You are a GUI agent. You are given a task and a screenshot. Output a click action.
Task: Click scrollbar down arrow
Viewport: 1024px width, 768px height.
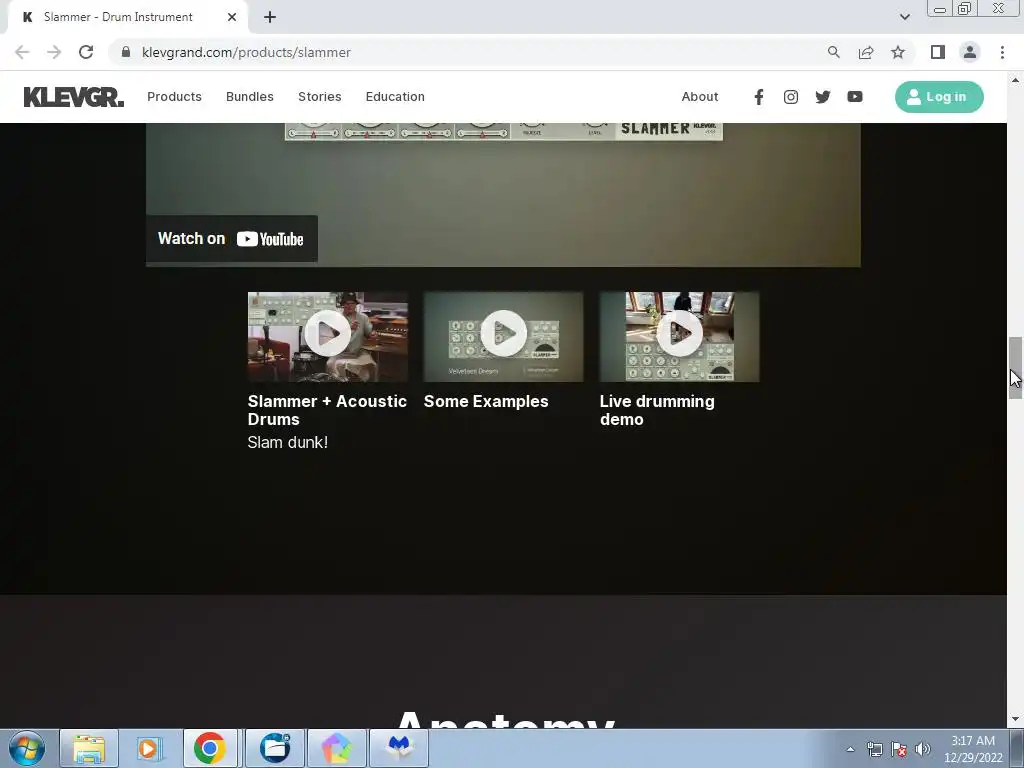pyautogui.click(x=1015, y=720)
